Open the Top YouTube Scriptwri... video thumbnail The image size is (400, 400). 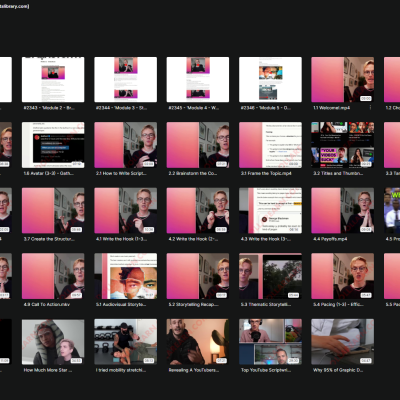(270, 342)
